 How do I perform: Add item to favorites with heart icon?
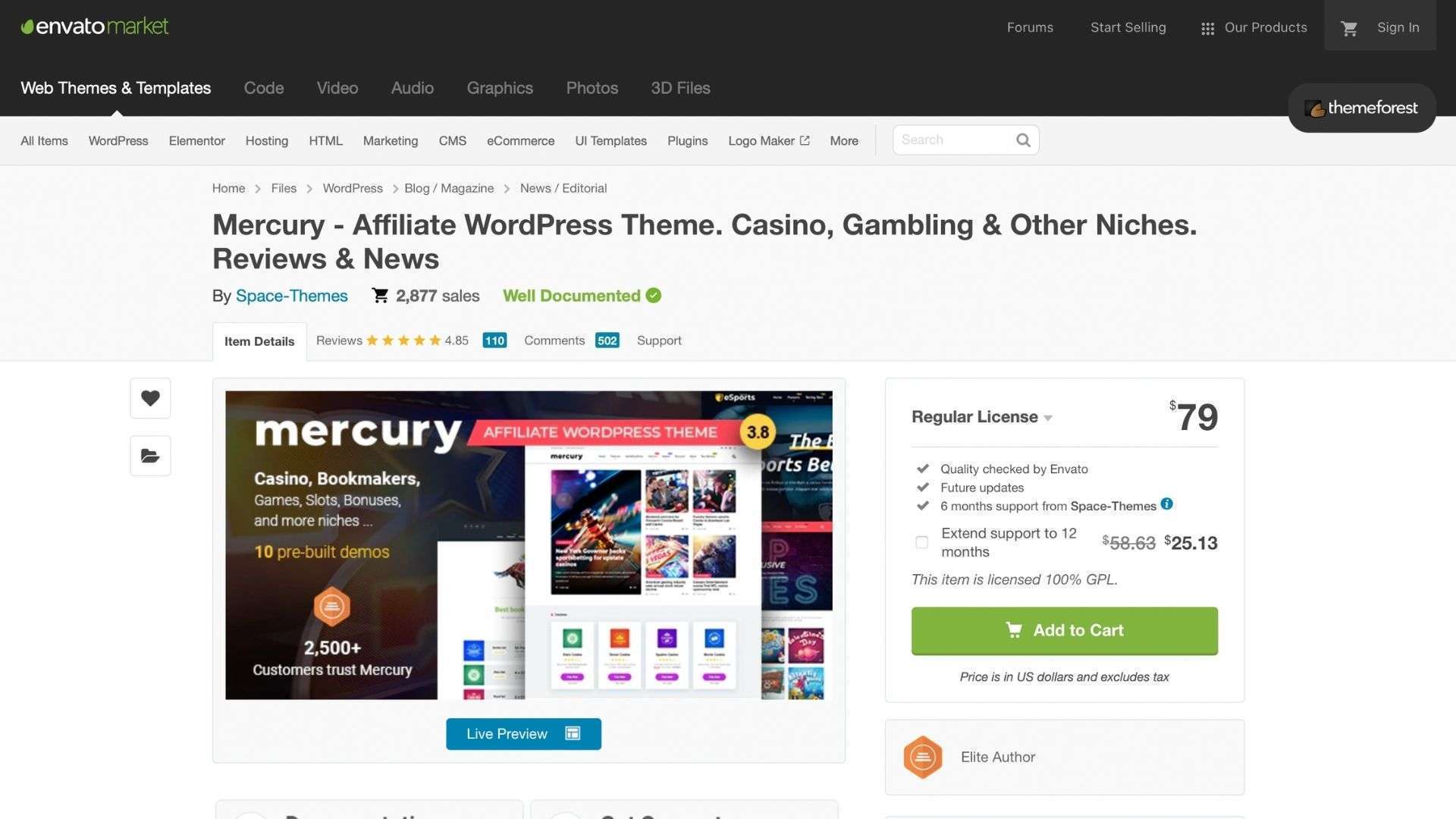tap(150, 398)
